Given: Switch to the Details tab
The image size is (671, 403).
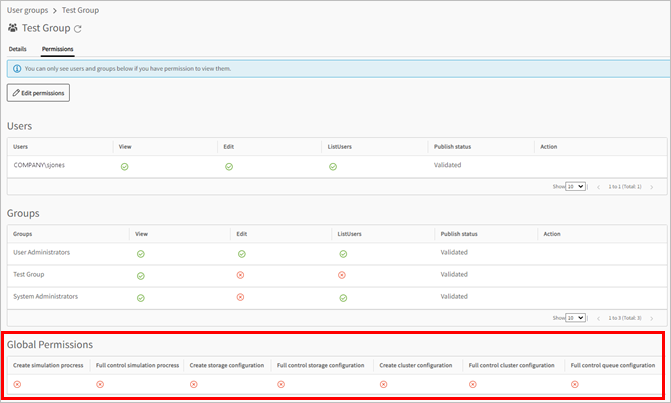Looking at the screenshot, I should point(18,48).
